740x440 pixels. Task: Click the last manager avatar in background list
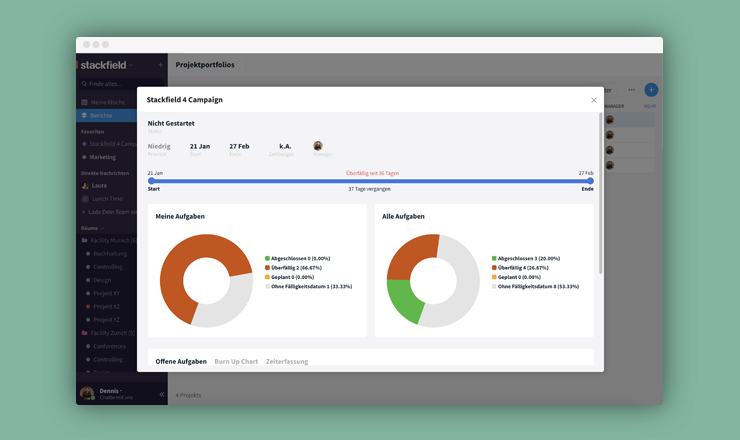point(610,165)
